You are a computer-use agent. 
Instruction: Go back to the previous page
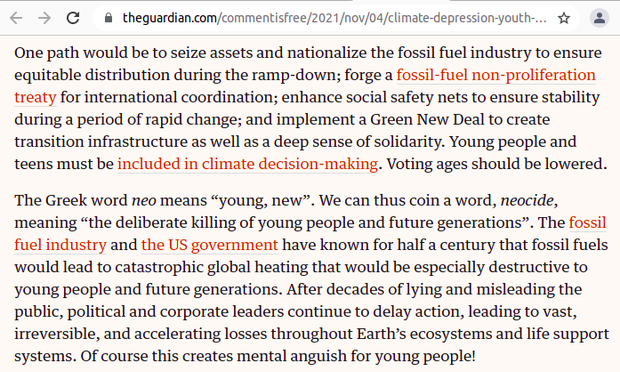pyautogui.click(x=16, y=18)
